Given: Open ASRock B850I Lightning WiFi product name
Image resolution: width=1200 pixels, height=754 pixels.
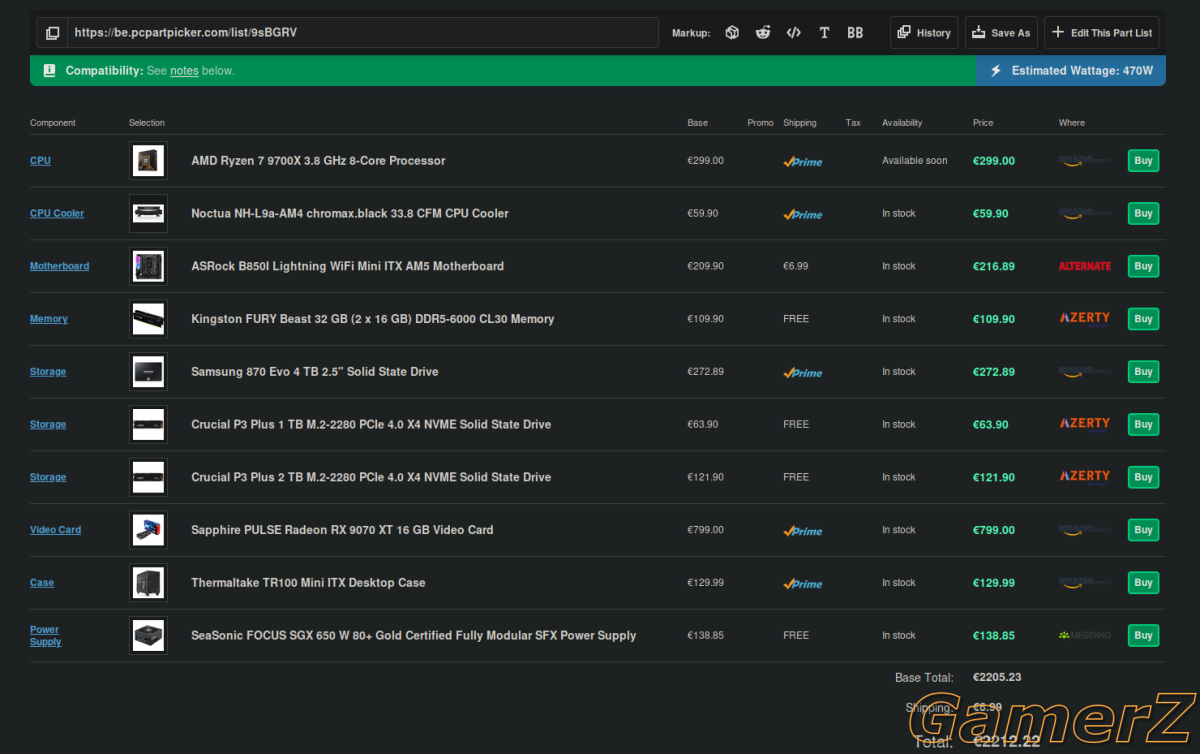Looking at the screenshot, I should (347, 267).
